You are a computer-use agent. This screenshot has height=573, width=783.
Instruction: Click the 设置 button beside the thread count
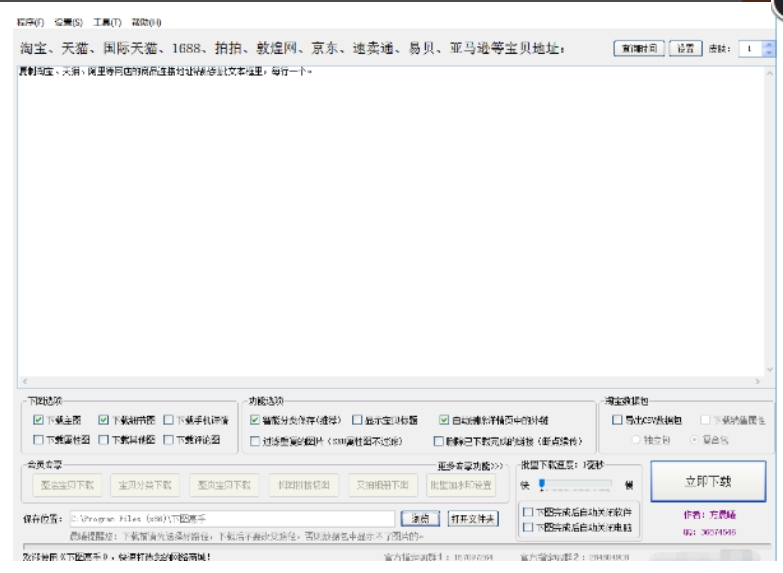pos(685,48)
